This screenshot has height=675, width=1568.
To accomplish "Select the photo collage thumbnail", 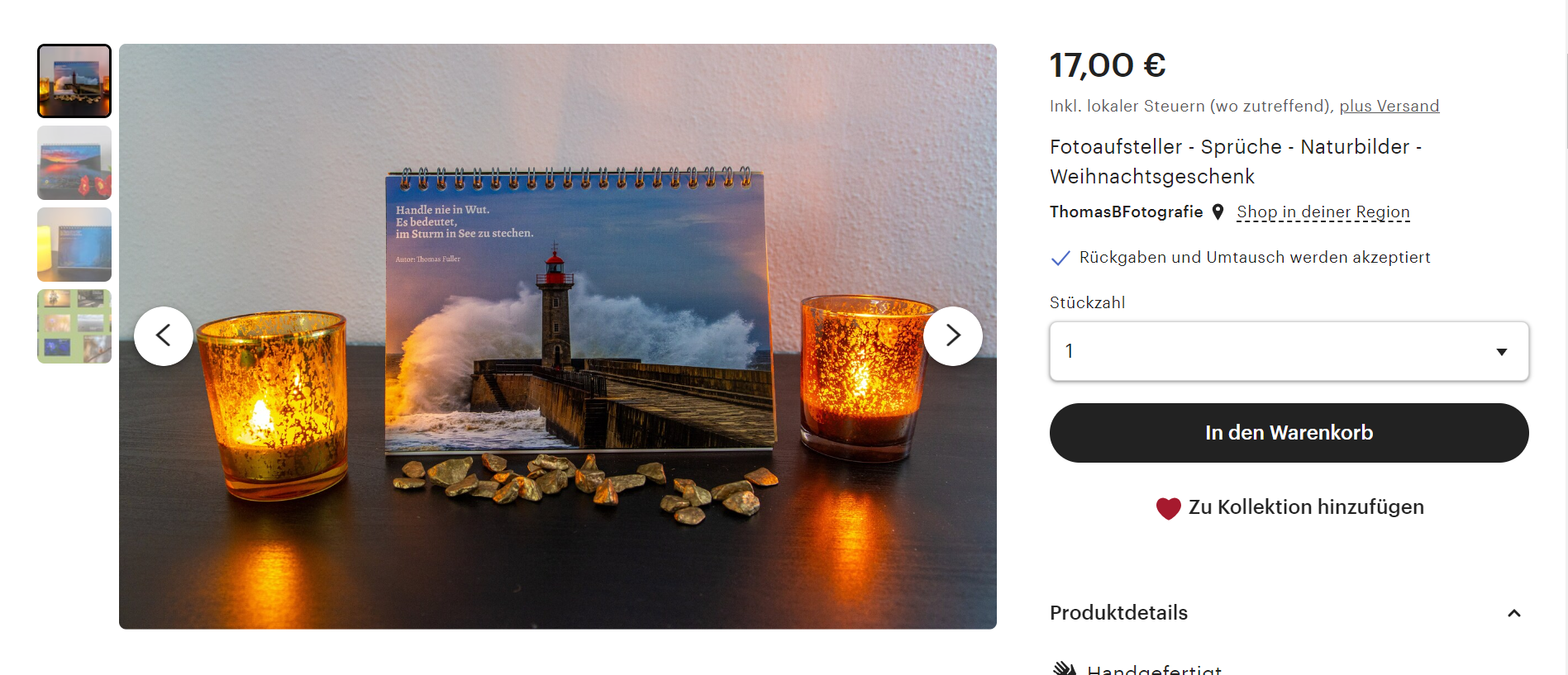I will tap(74, 326).
